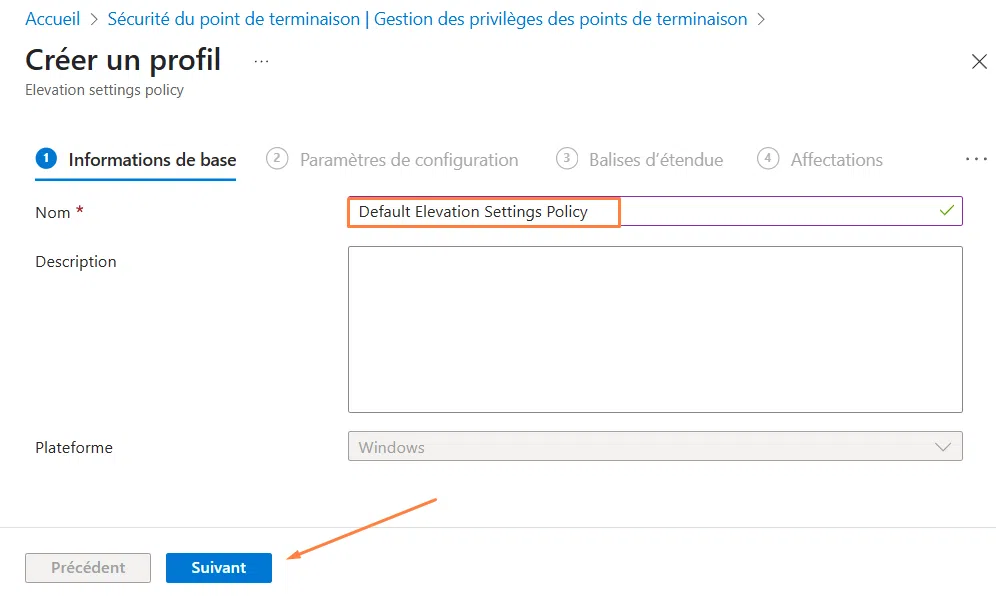Open the Plateforme dropdown
The image size is (996, 602).
(x=942, y=446)
